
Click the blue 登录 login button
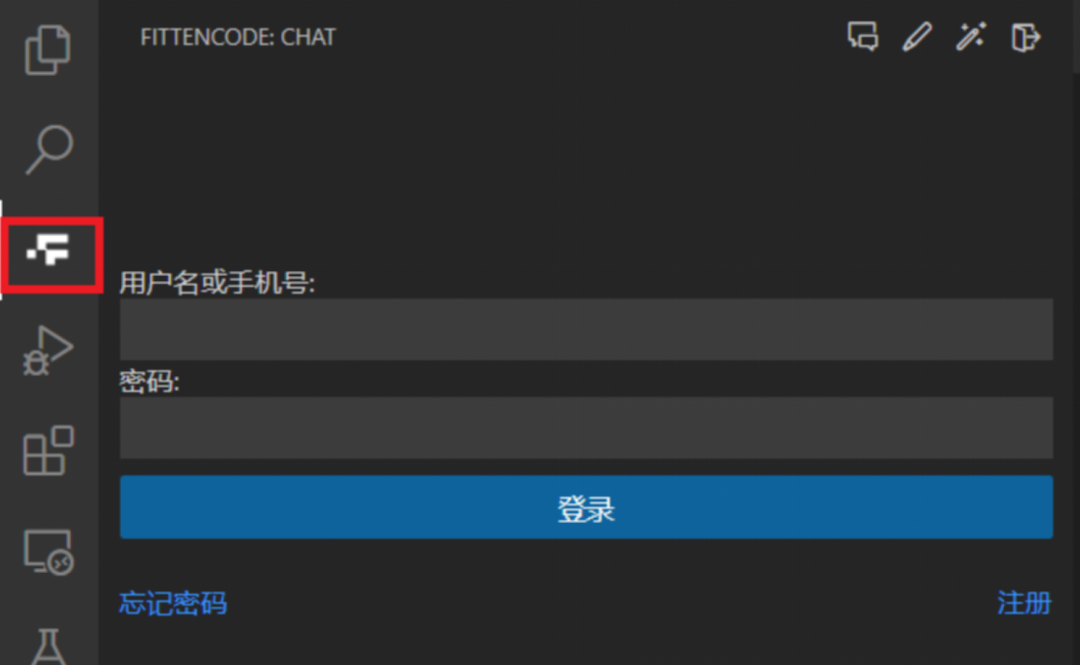pyautogui.click(x=586, y=507)
